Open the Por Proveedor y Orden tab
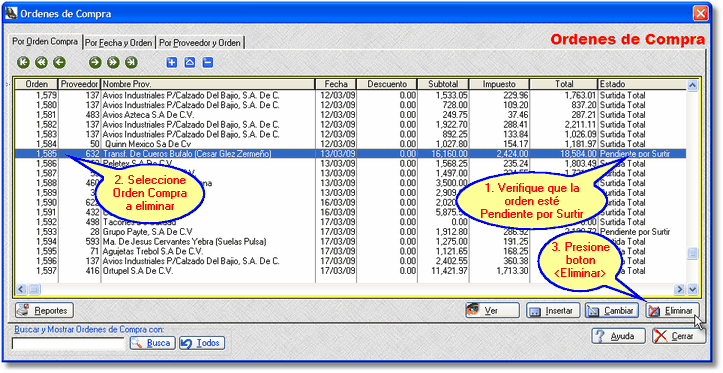Screen dimensions: 723x373 click(200, 43)
